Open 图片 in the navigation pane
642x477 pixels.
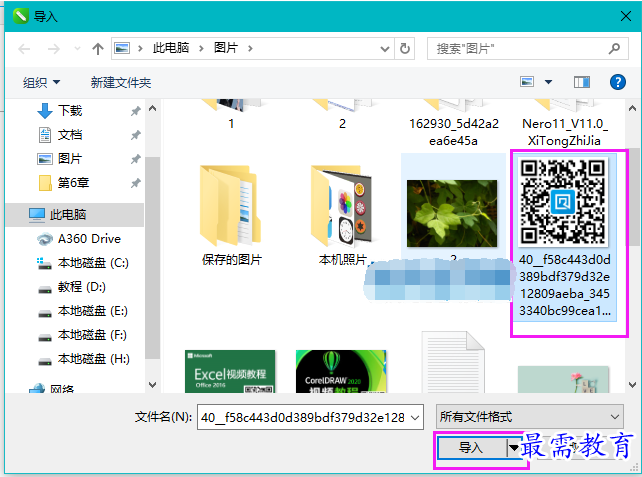tap(70, 158)
